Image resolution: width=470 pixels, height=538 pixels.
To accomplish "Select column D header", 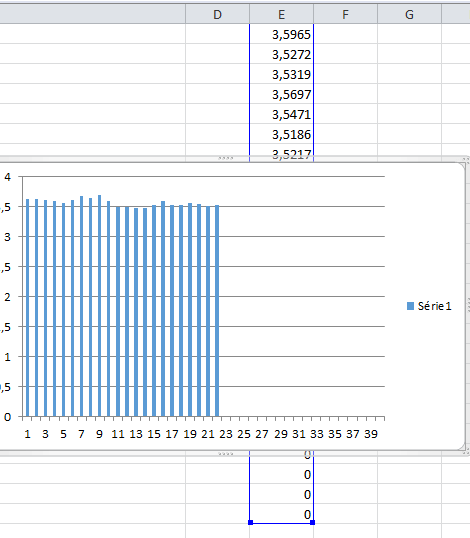I will (x=218, y=14).
